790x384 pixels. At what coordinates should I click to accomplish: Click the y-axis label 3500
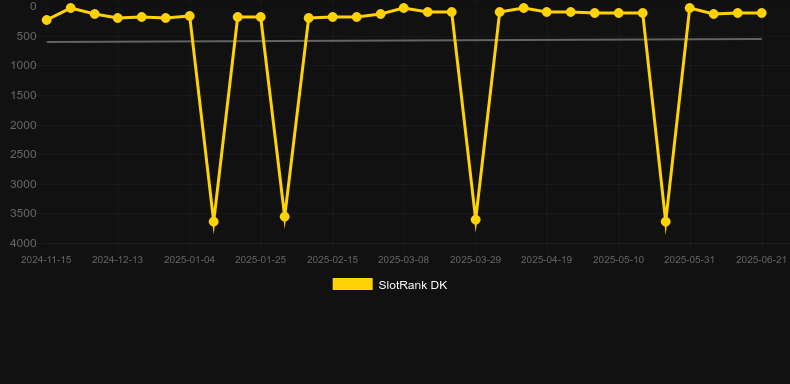point(24,214)
